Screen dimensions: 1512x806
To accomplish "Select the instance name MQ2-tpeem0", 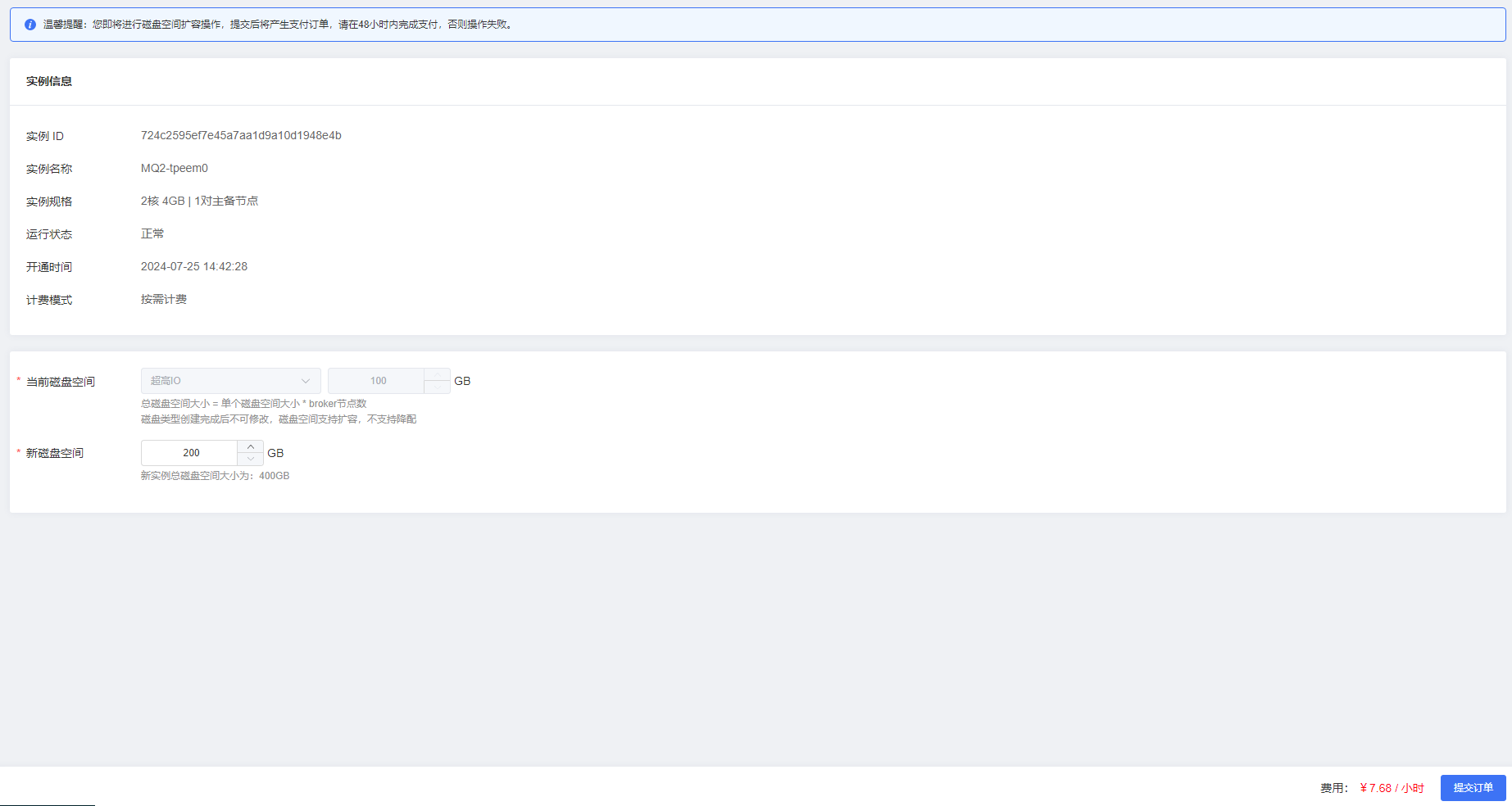I will pos(175,169).
